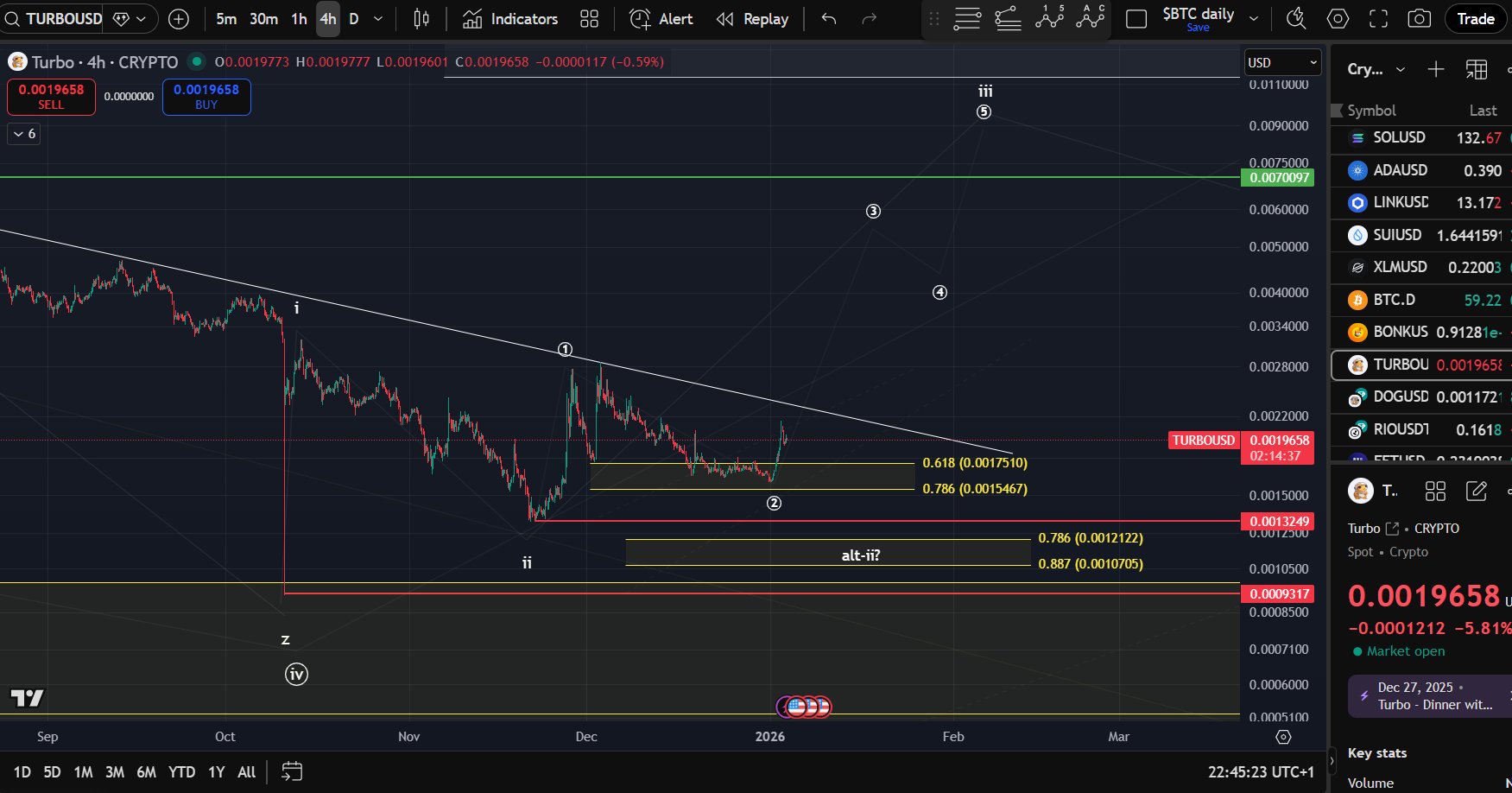Viewport: 1512px width, 793px height.
Task: Select BTC.D in the watchlist
Action: click(1421, 300)
